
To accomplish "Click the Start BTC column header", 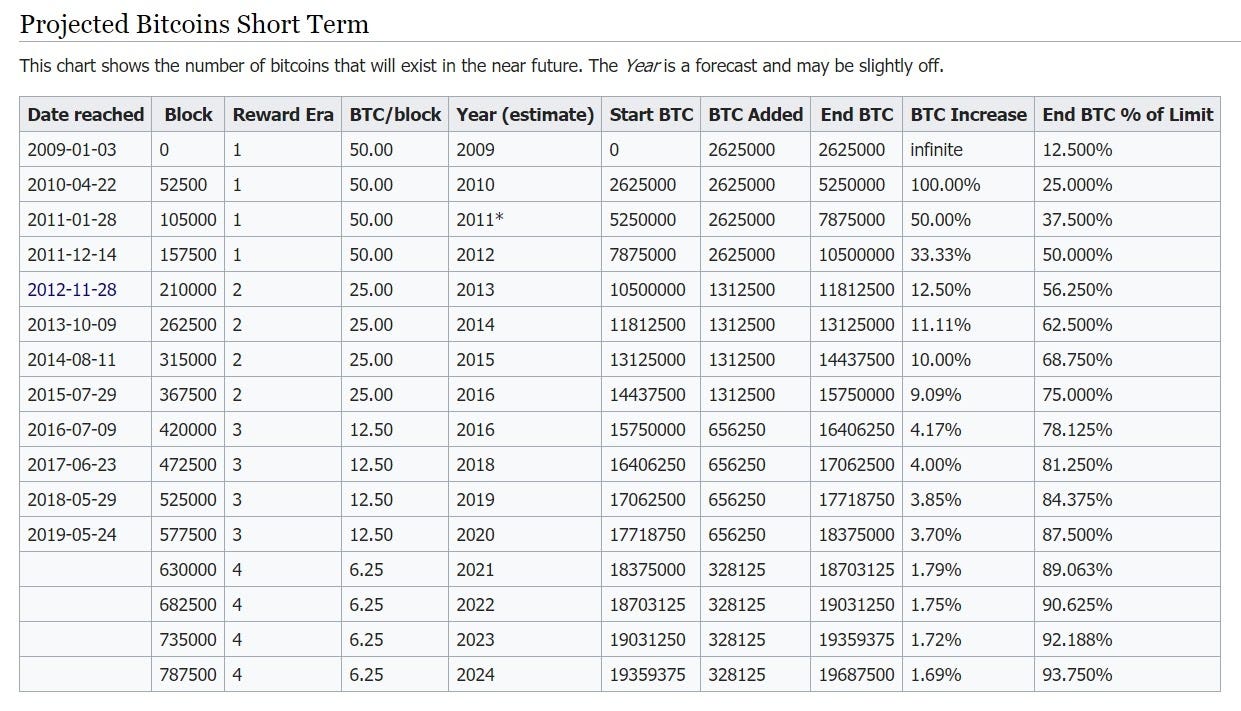I will (651, 115).
